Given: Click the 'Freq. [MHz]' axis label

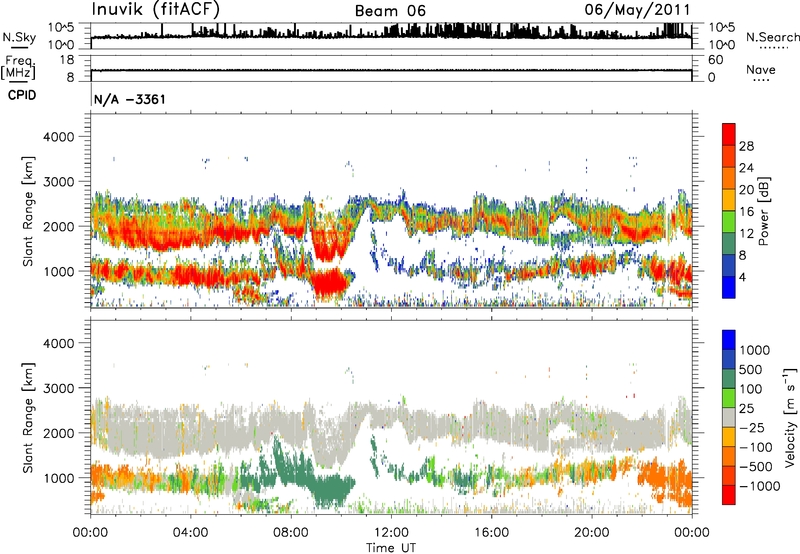Looking at the screenshot, I should [x=19, y=68].
